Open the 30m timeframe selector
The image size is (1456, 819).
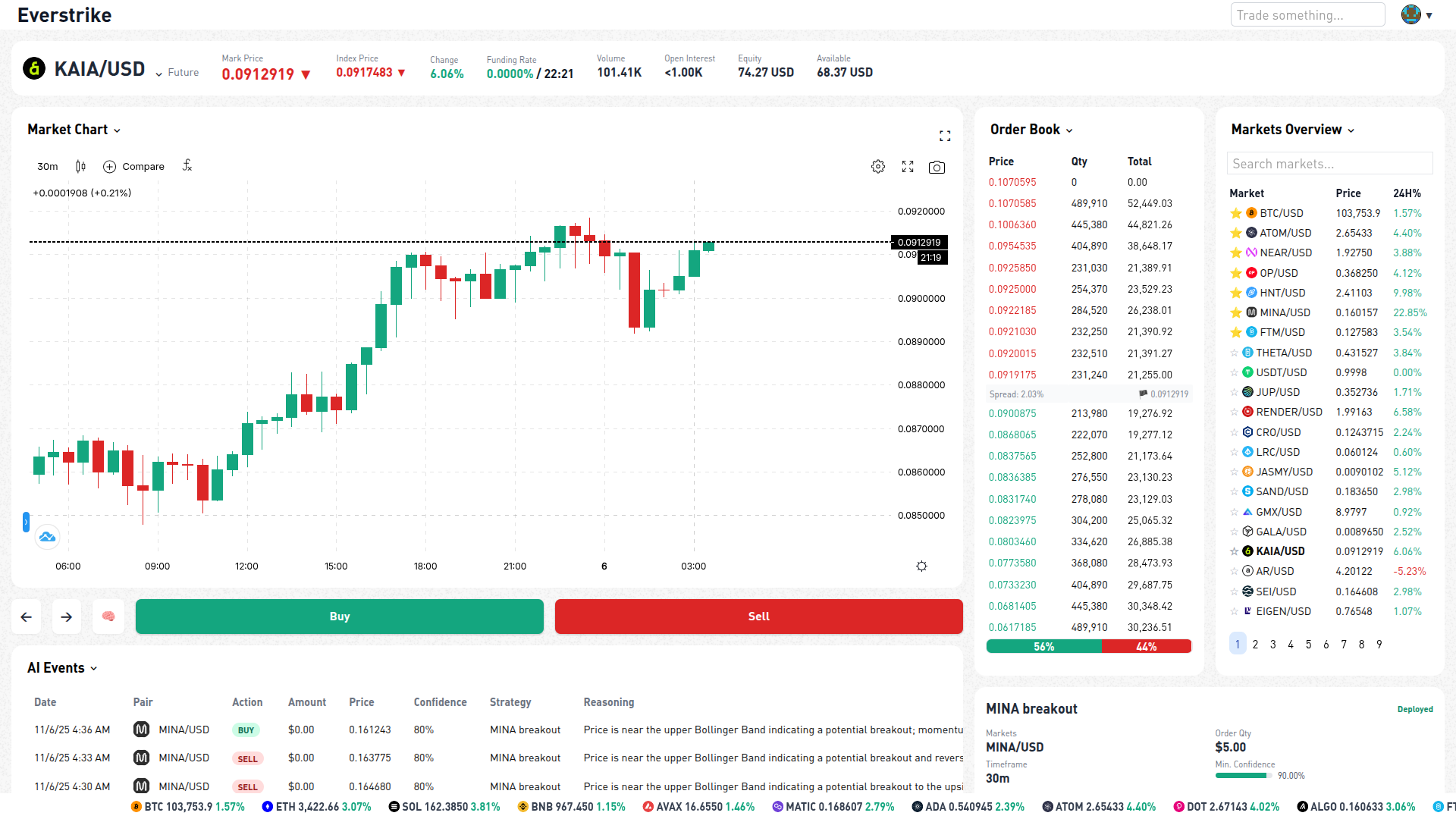[47, 166]
